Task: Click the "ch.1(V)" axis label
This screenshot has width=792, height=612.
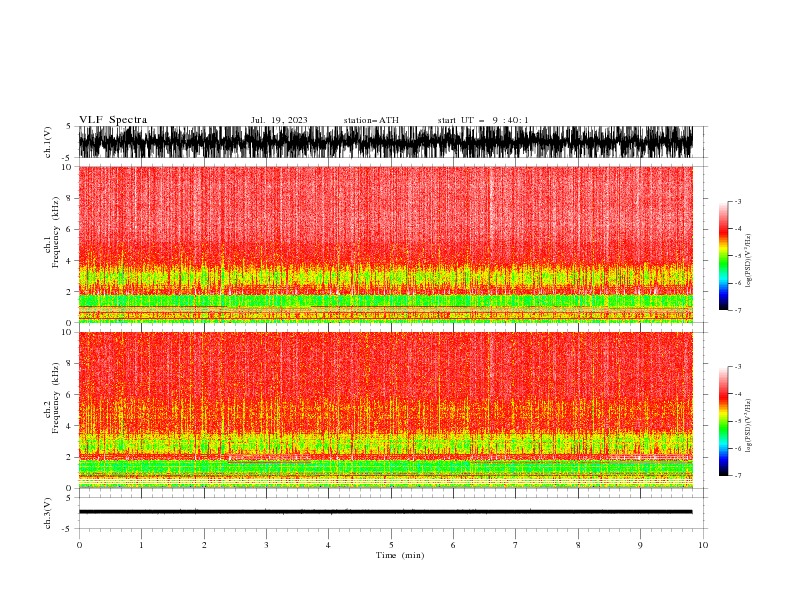Action: 48,142
